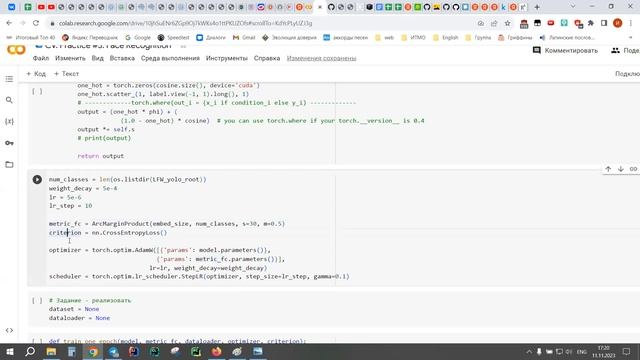Open Группа bookmarks folder
The width and height of the screenshot is (640, 360).
tap(478, 38)
